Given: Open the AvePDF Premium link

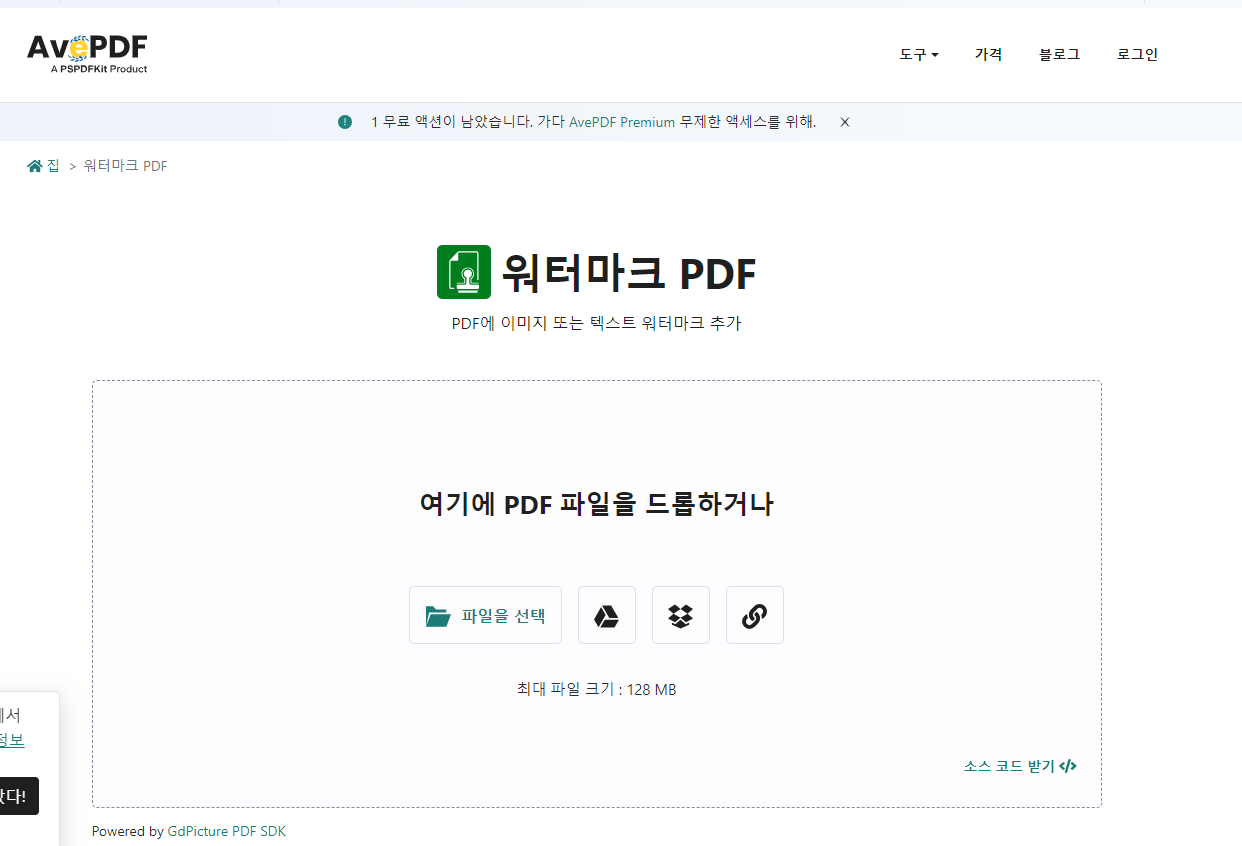Looking at the screenshot, I should click(622, 122).
